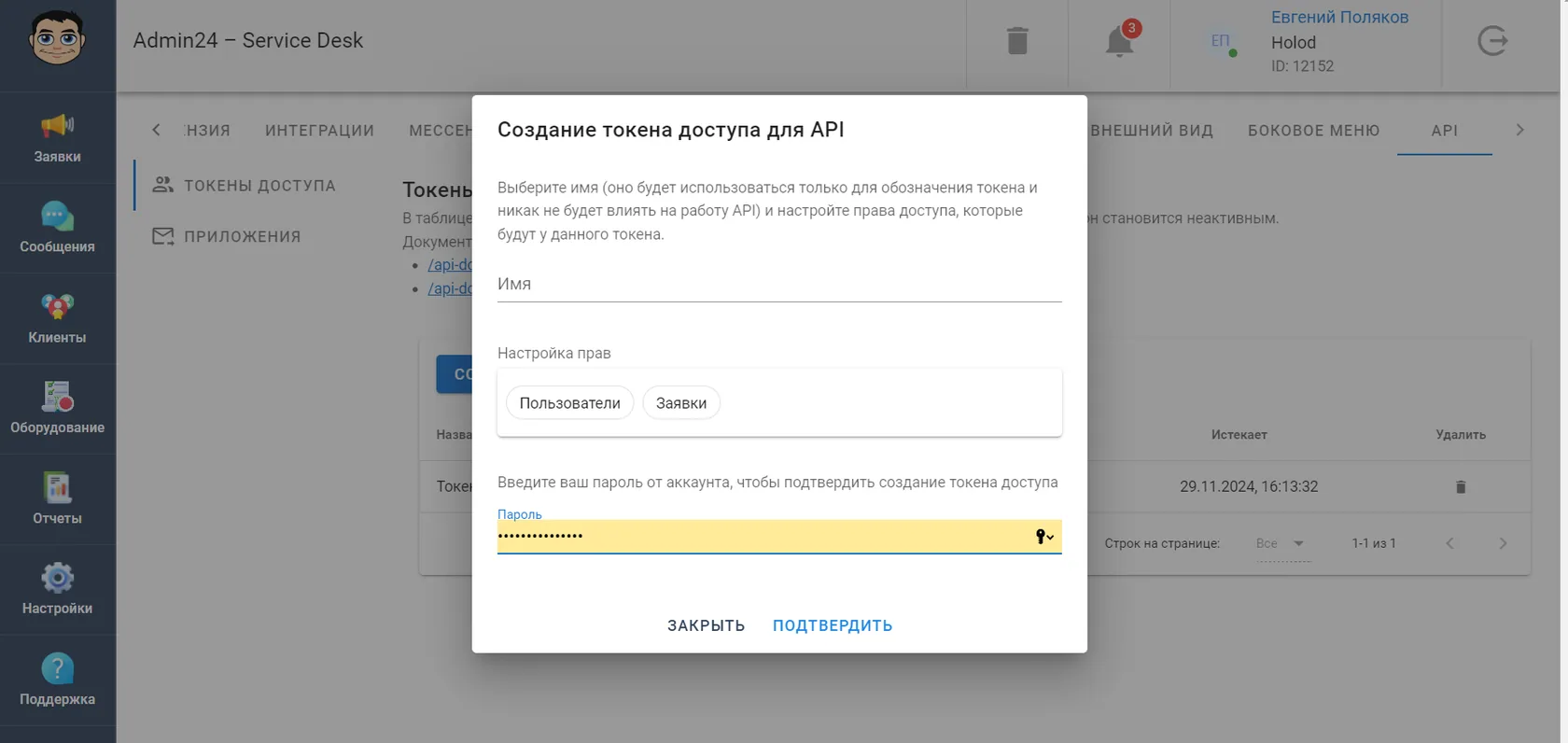Open notifications bell with badge 3
This screenshot has height=743, width=1568.
1120,41
